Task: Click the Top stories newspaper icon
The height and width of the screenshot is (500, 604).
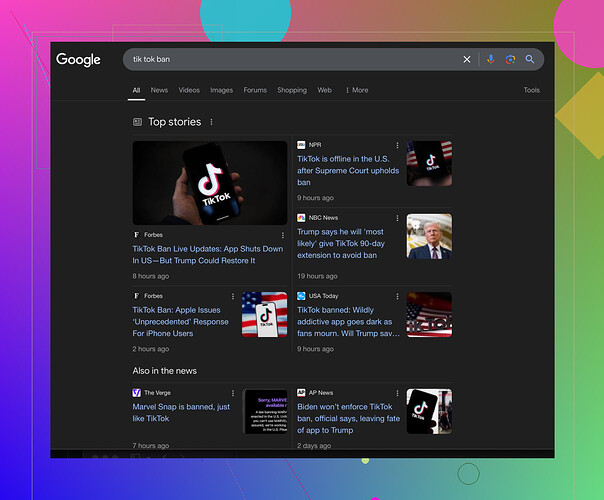Action: click(x=138, y=122)
